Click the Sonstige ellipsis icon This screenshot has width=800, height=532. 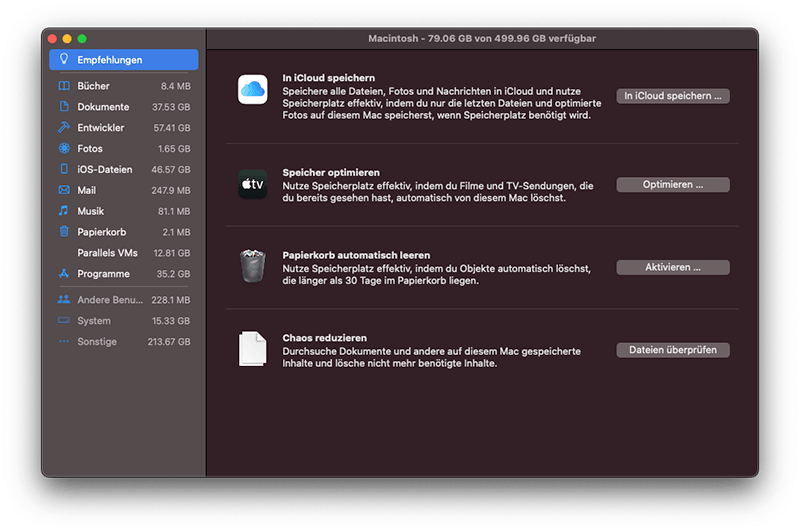[x=64, y=341]
